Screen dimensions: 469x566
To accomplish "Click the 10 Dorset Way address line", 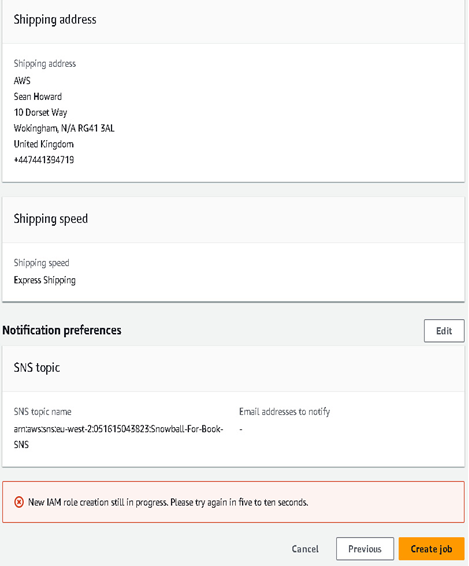I will pyautogui.click(x=40, y=113).
